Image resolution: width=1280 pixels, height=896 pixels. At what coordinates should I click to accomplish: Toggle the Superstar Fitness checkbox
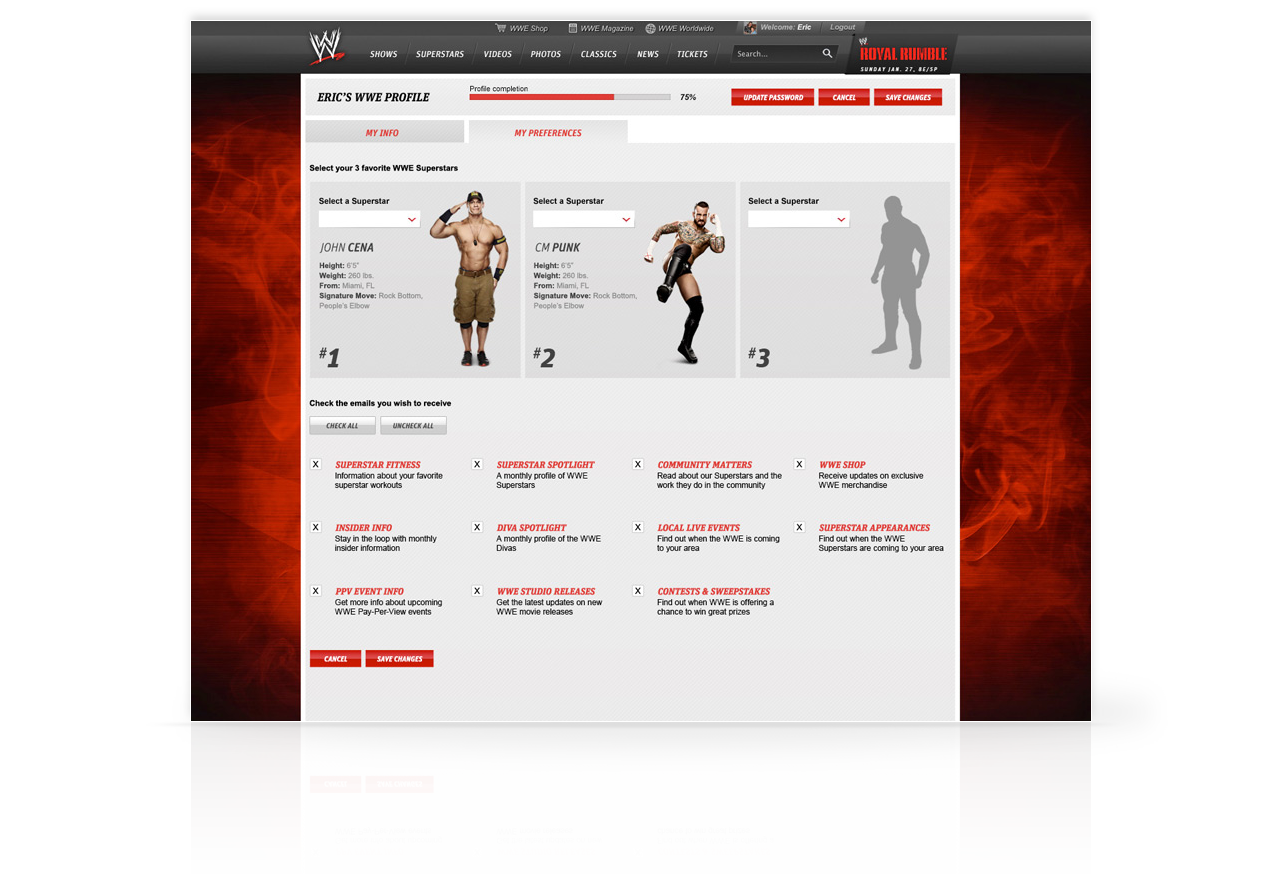click(x=316, y=464)
